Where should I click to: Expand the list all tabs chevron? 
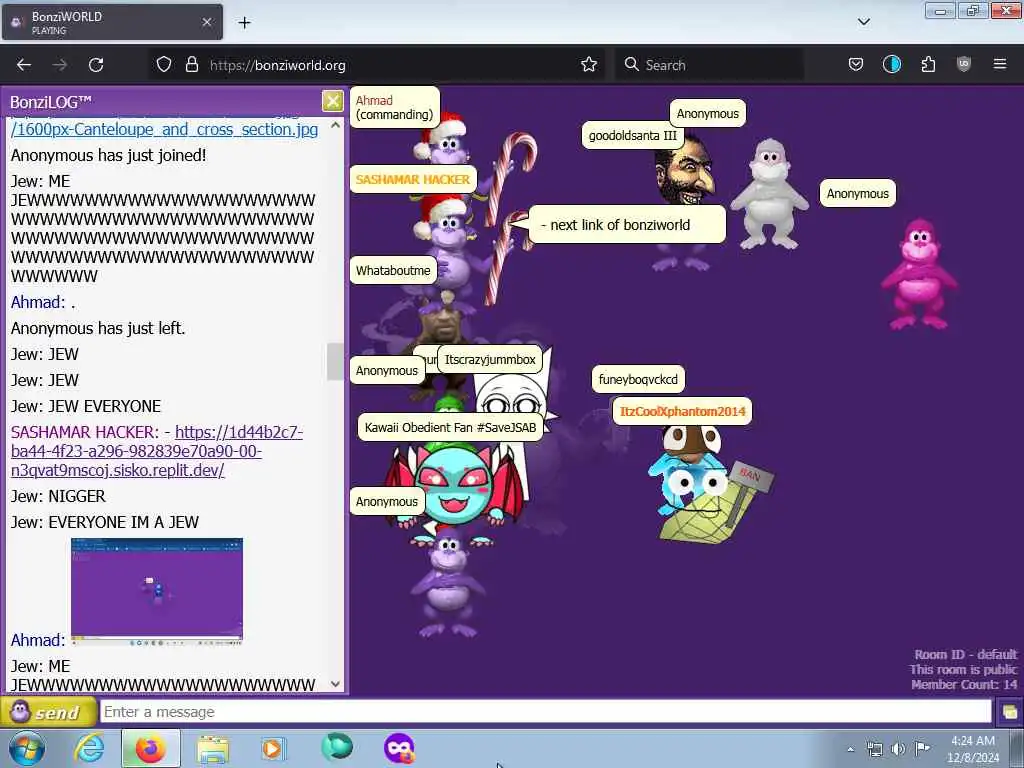click(x=864, y=22)
